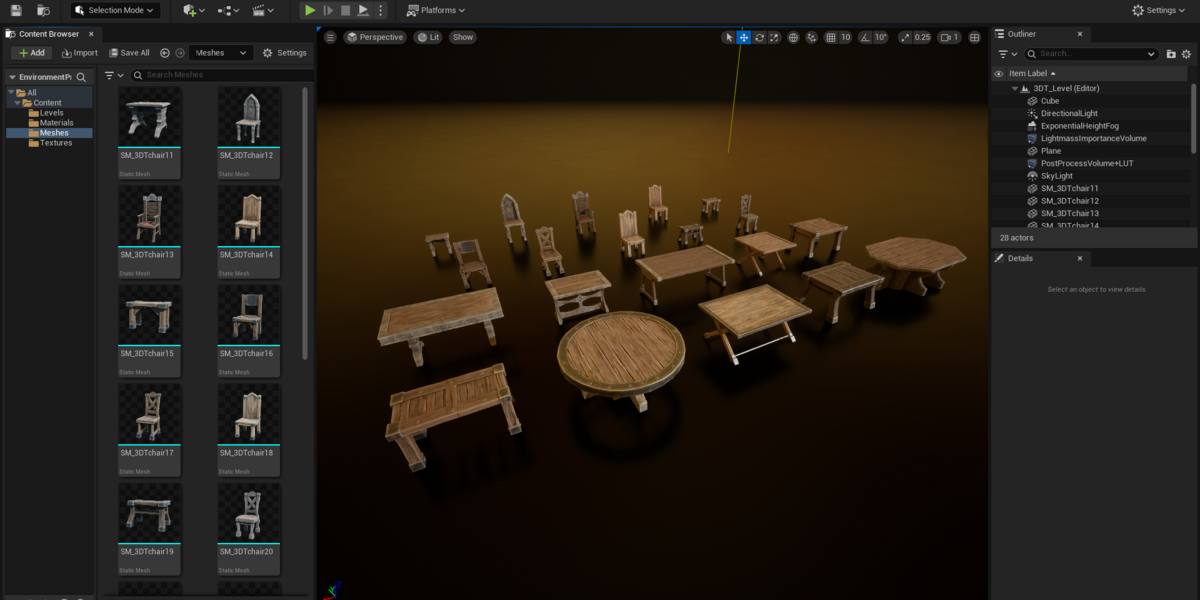1200x600 pixels.
Task: Toggle scale snapping icon
Action: [906, 37]
